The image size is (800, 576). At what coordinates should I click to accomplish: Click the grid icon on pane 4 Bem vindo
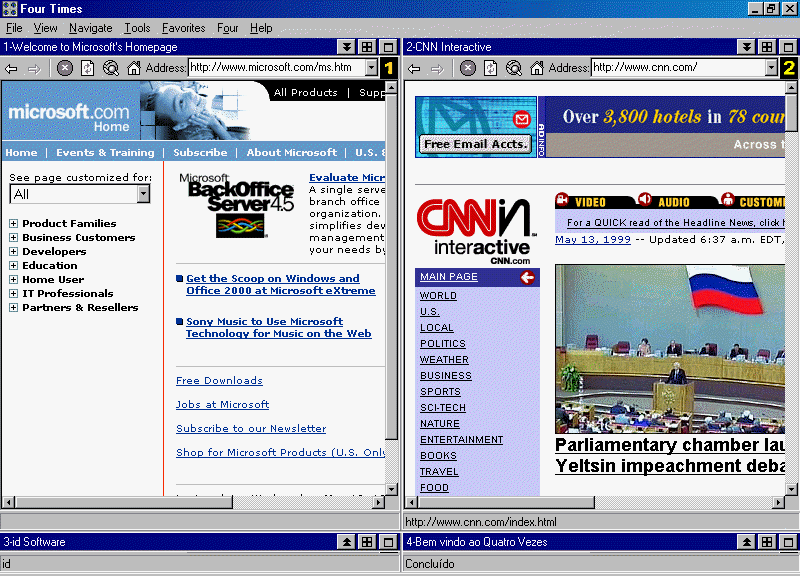[x=767, y=542]
